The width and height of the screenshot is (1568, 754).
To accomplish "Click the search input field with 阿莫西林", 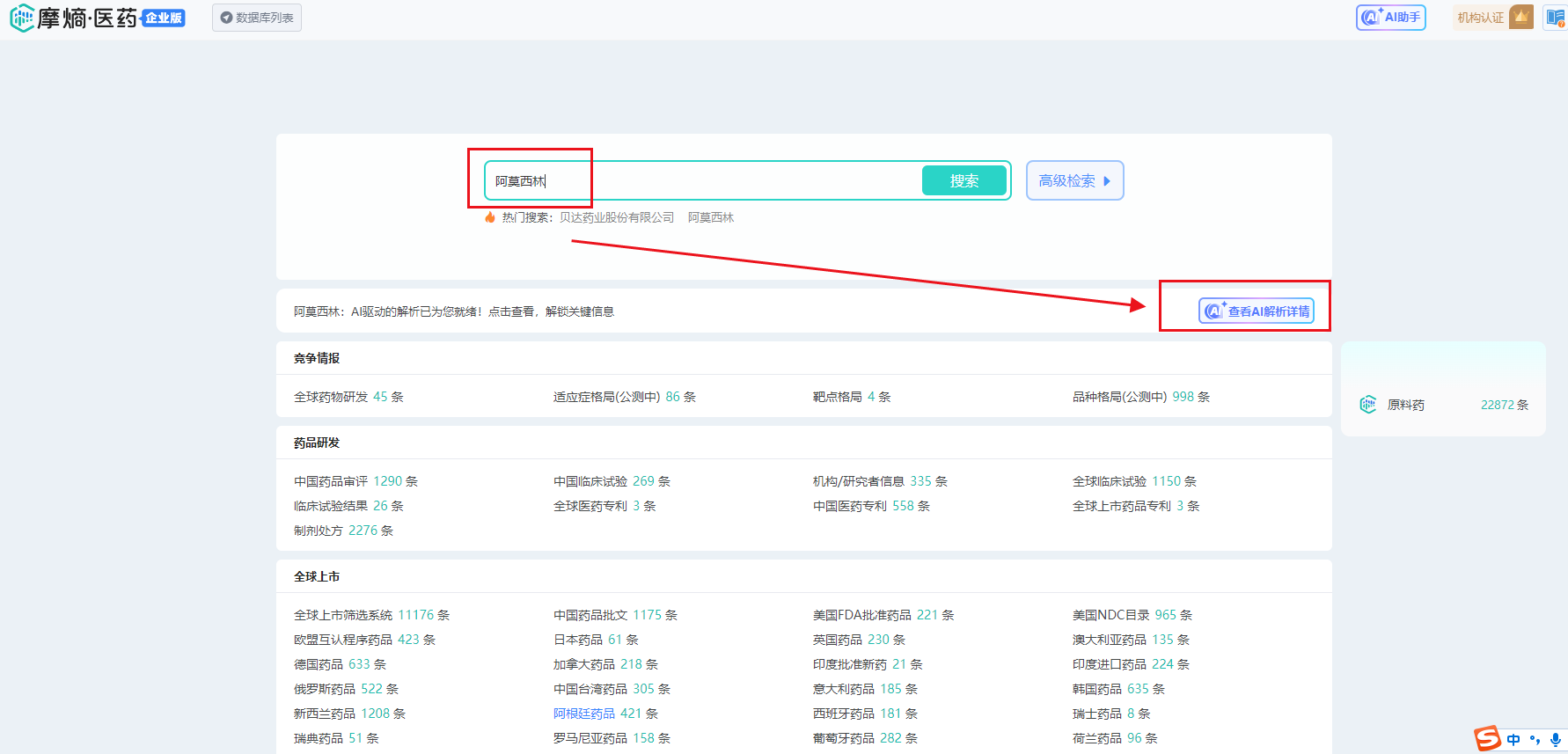I will pos(704,181).
